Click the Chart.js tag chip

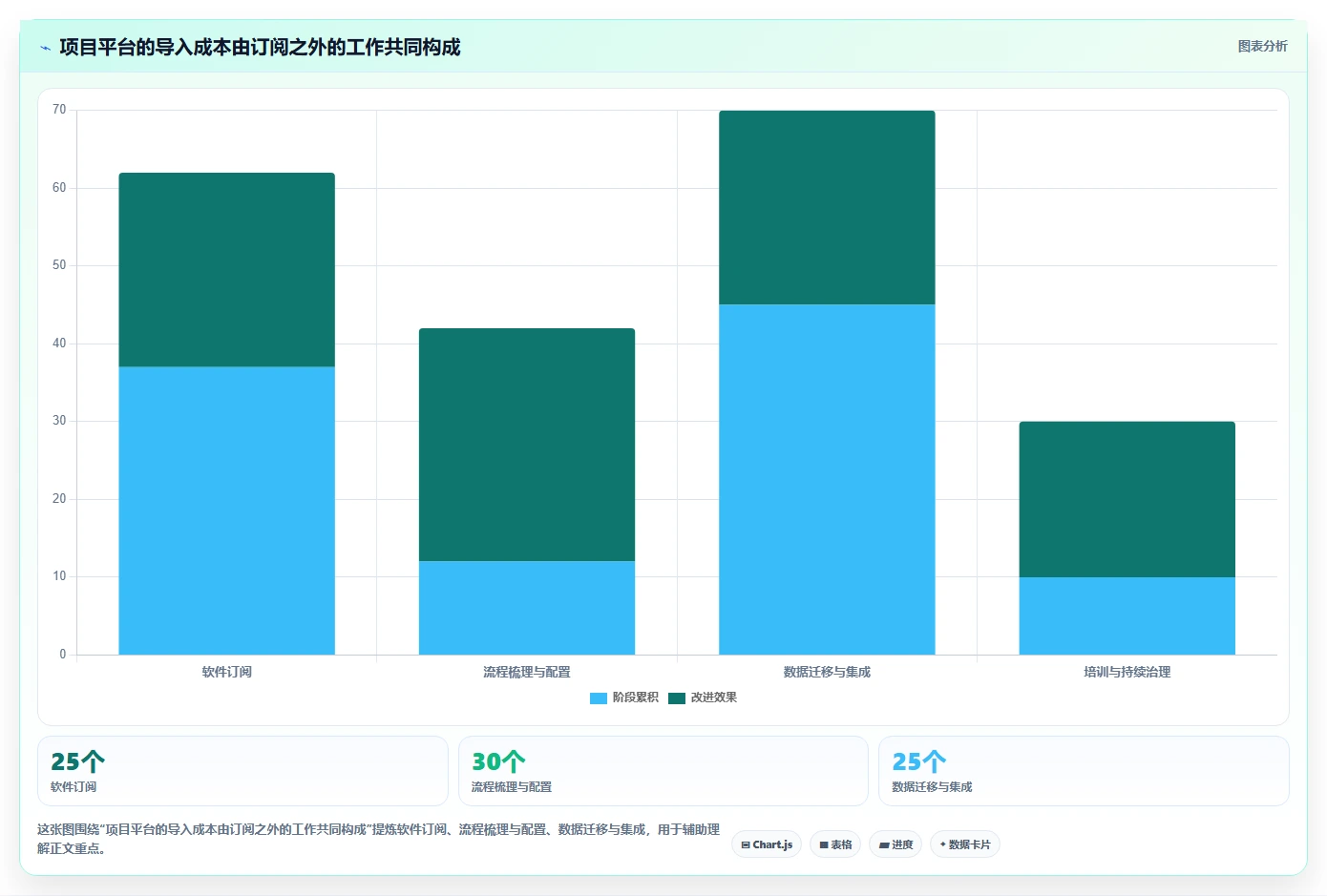(x=767, y=844)
